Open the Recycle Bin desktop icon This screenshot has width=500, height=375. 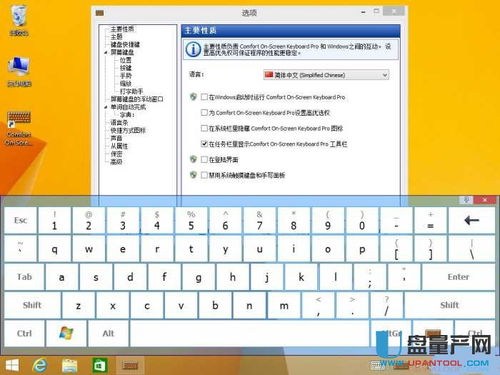point(19,21)
